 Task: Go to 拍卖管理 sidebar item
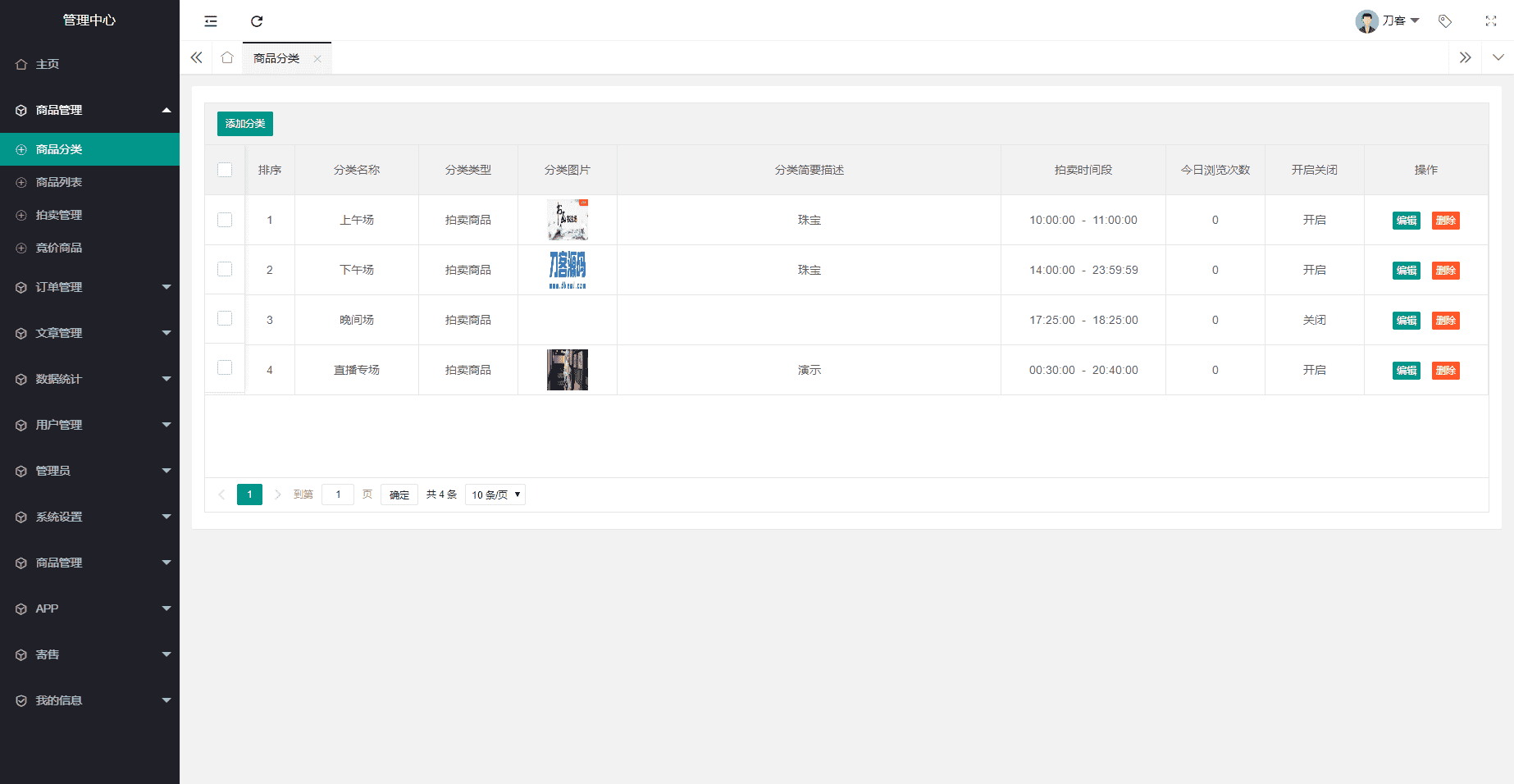tap(59, 215)
